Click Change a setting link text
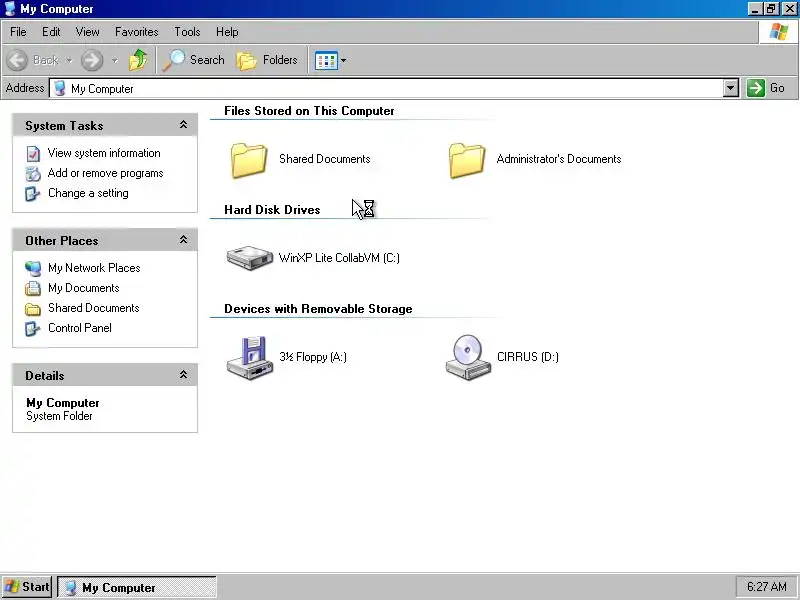 pyautogui.click(x=88, y=193)
